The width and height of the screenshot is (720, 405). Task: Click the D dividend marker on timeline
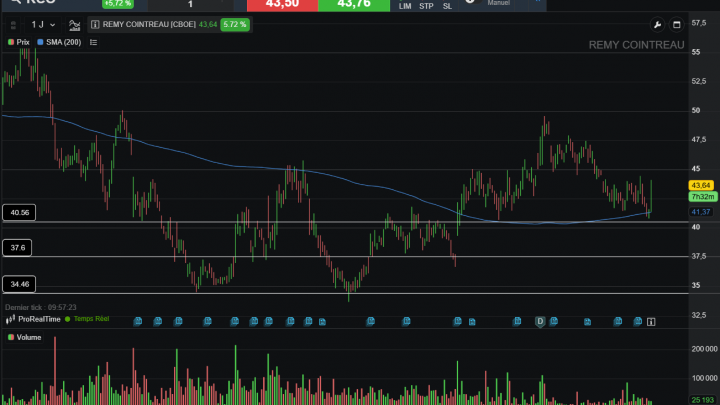pos(540,321)
